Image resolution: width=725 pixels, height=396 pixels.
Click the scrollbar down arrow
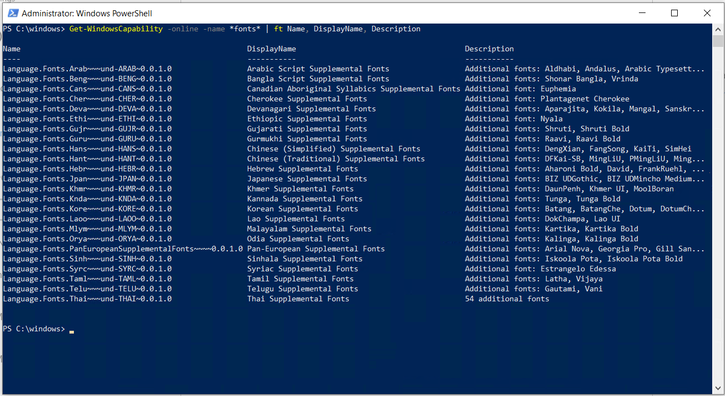point(718,389)
